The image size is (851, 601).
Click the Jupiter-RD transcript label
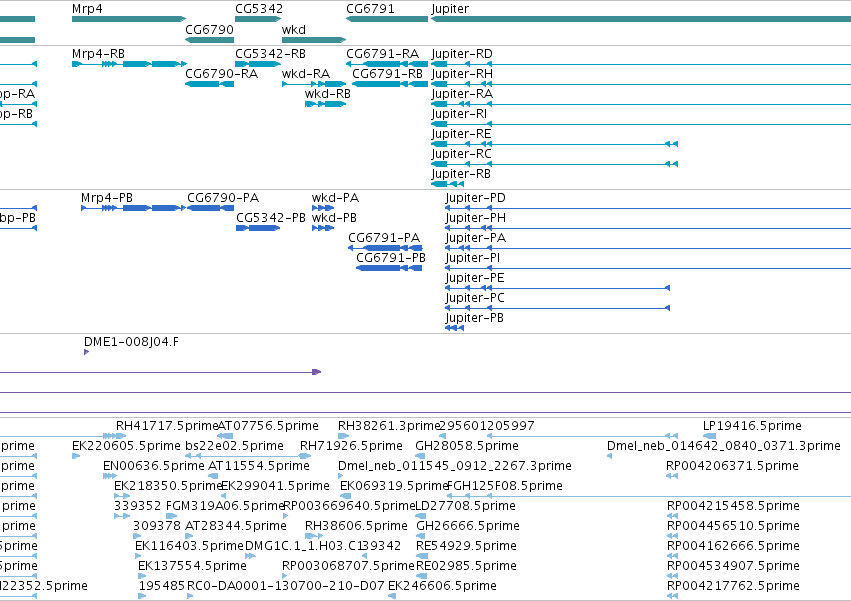pyautogui.click(x=462, y=54)
